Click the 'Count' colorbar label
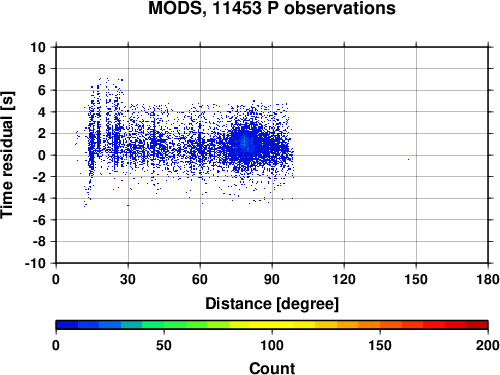 coord(272,368)
